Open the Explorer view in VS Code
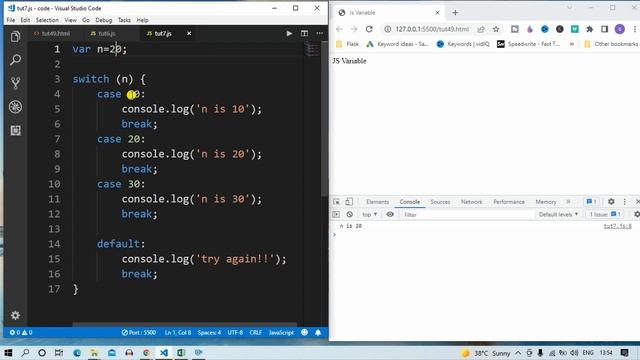Screen dimensions: 640x360 coord(16,37)
